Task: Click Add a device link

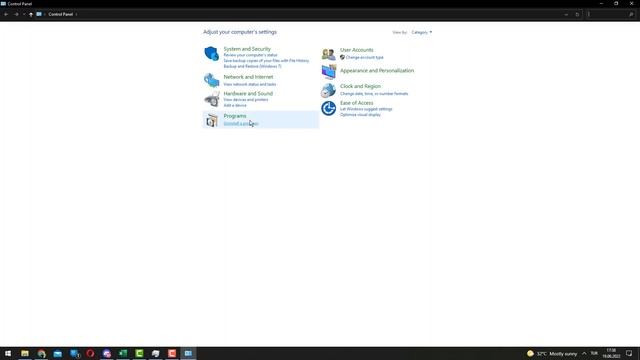Action: [235, 106]
